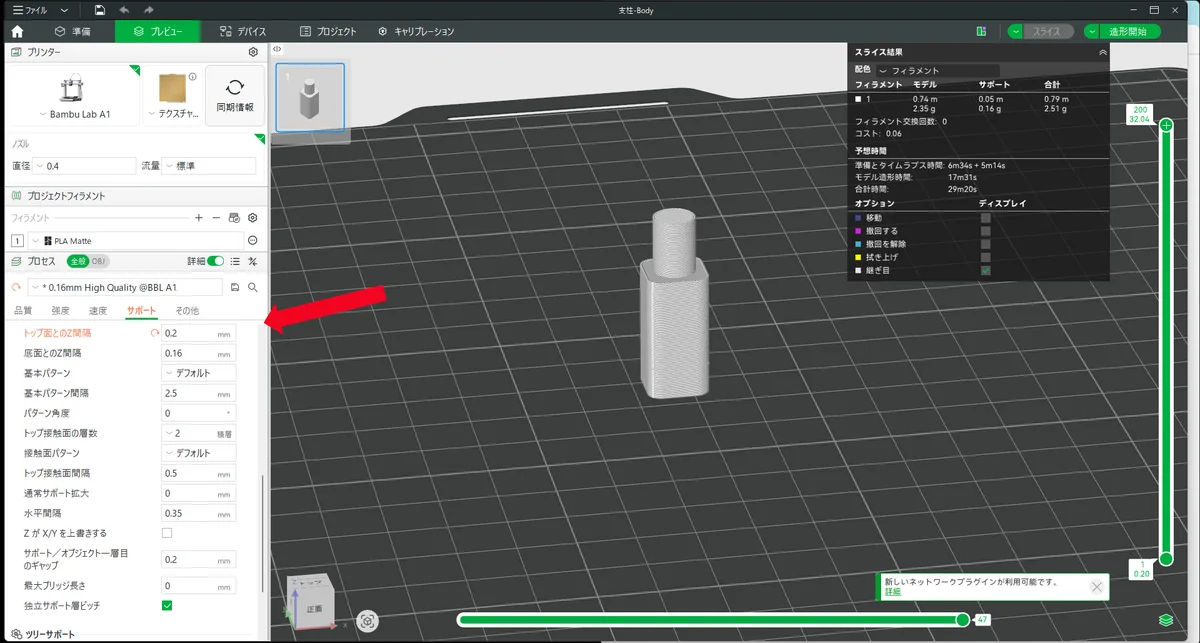
Task: Click the camera view settings icon near cube
Action: tap(368, 621)
